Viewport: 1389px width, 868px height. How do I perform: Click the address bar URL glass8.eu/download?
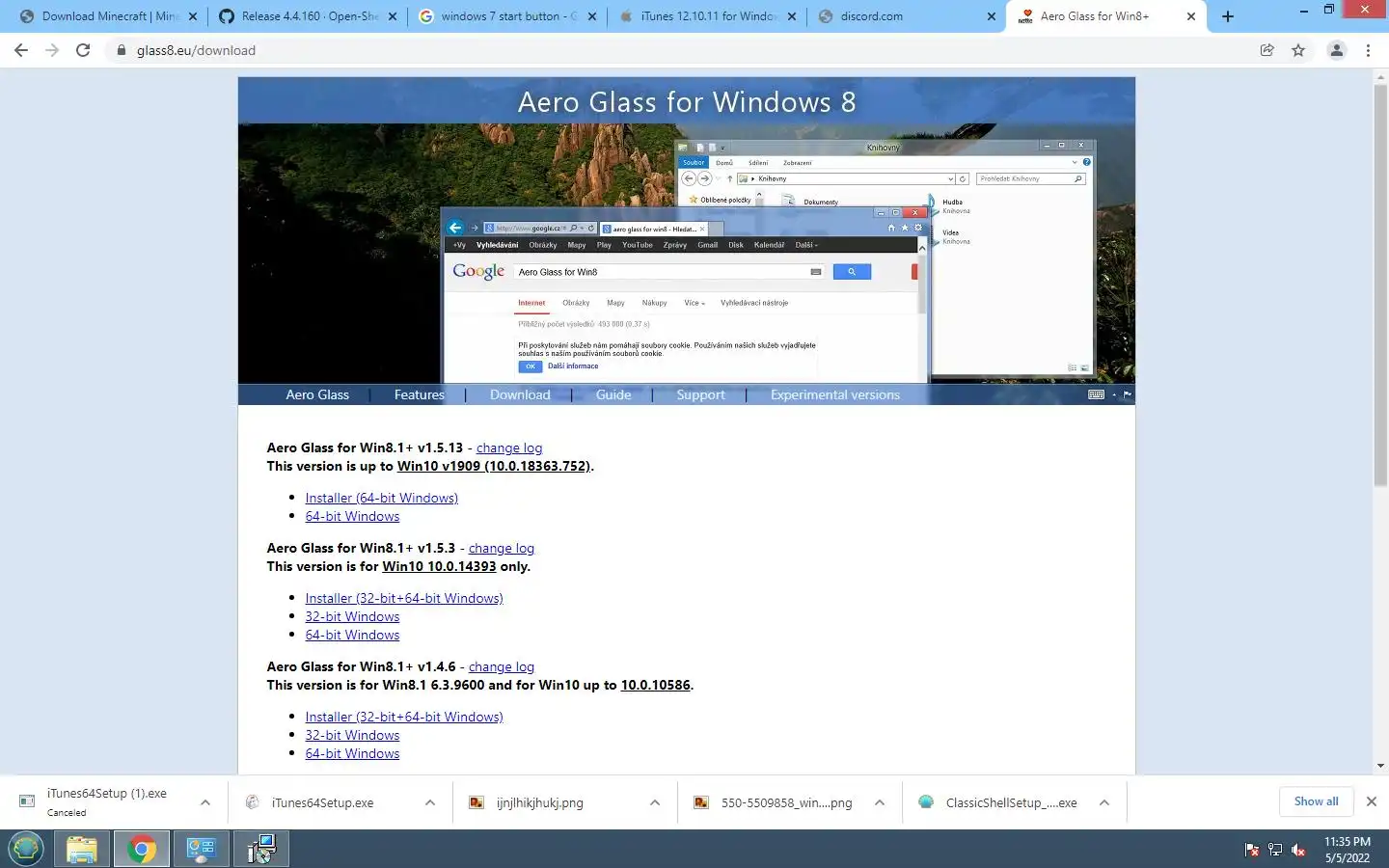click(196, 50)
